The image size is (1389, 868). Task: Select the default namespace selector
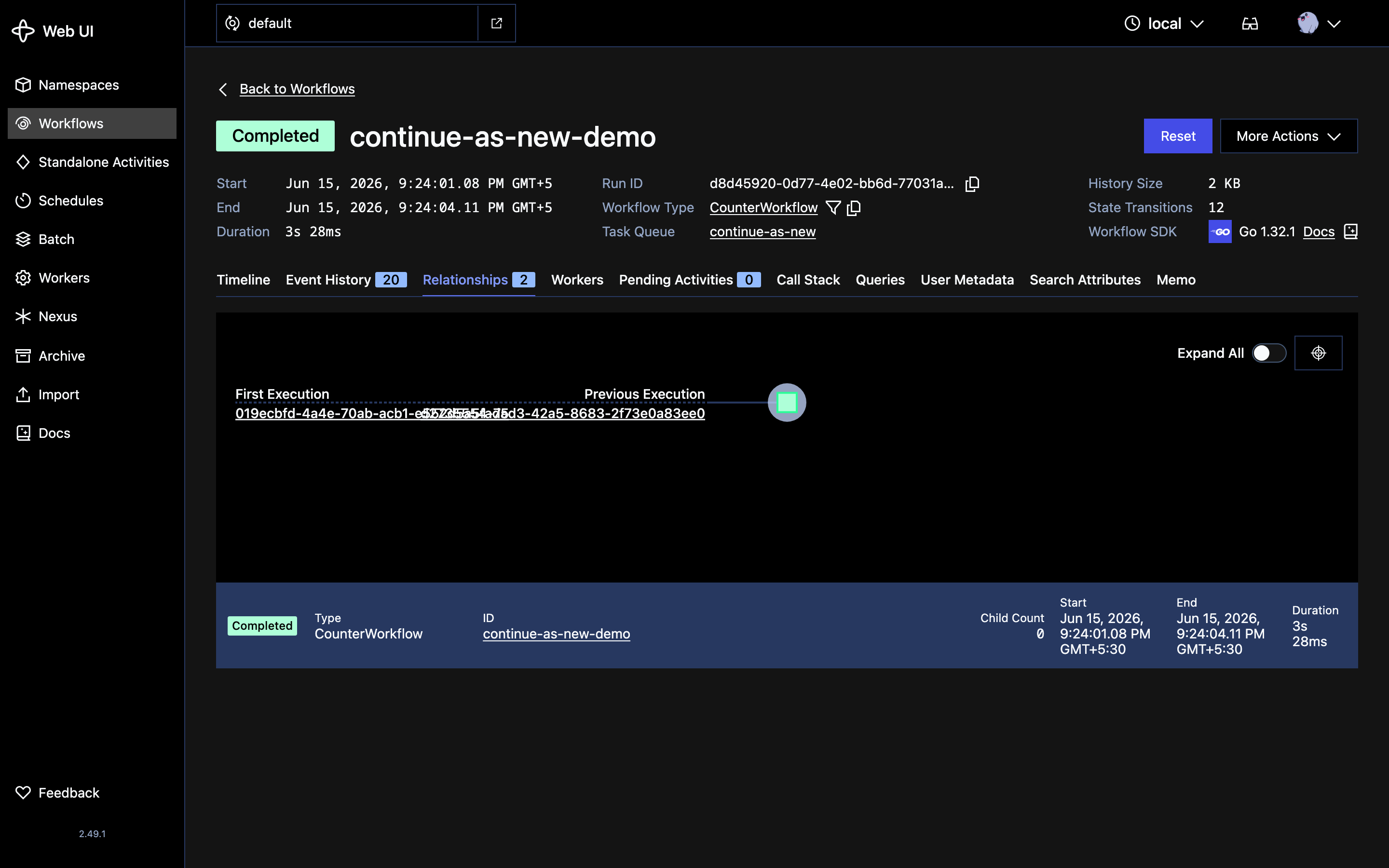347,23
